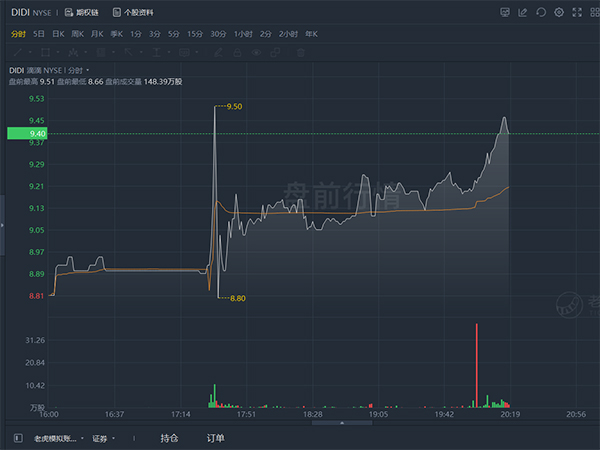This screenshot has width=600, height=450.
Task: Switch to the 年K chart tab
Action: pyautogui.click(x=311, y=34)
